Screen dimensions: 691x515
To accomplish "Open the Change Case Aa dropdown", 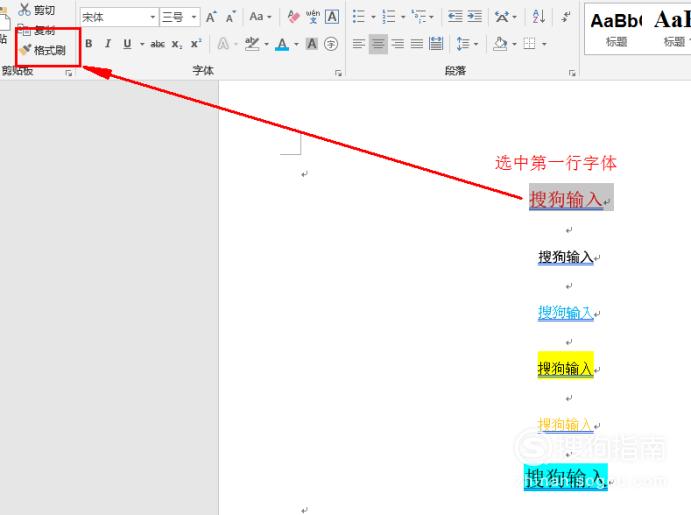I will pyautogui.click(x=260, y=17).
